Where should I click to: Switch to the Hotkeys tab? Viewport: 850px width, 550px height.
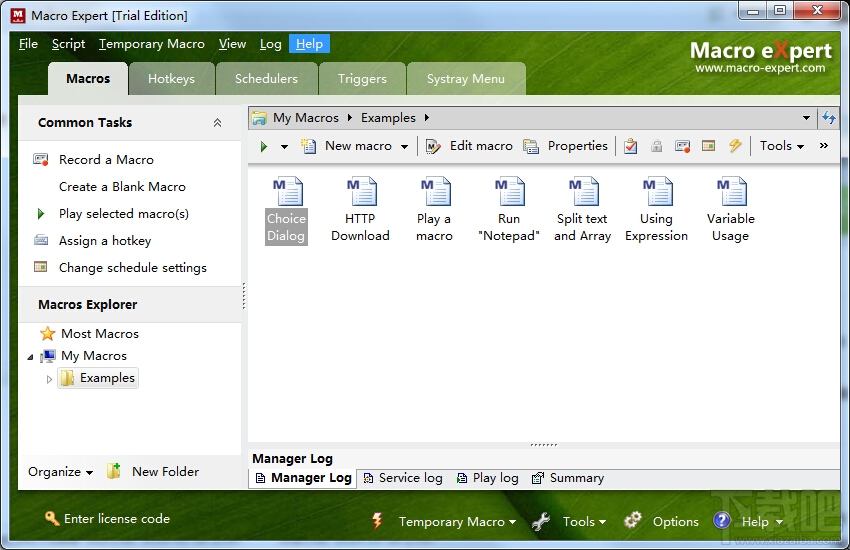point(171,79)
